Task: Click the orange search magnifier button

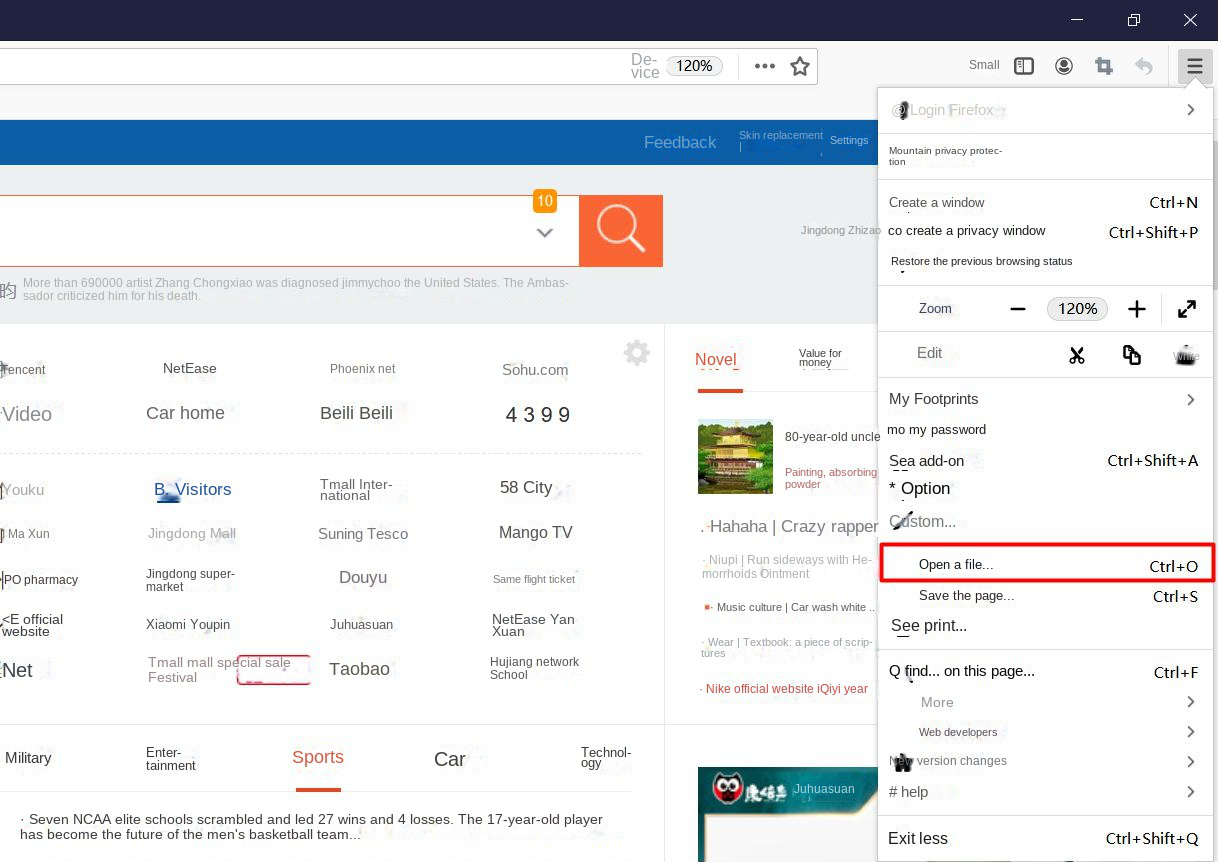Action: pyautogui.click(x=620, y=230)
